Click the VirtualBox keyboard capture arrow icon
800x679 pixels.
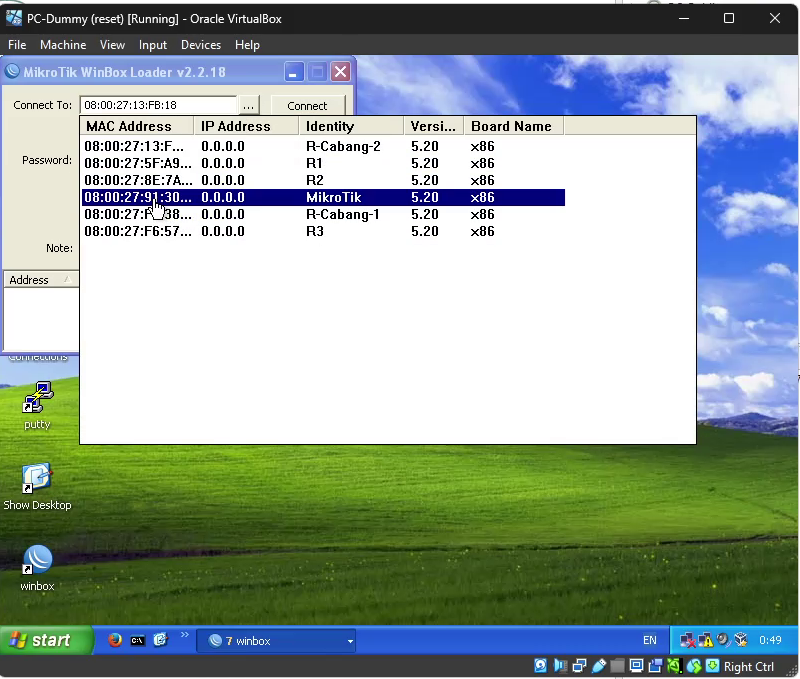pyautogui.click(x=713, y=666)
